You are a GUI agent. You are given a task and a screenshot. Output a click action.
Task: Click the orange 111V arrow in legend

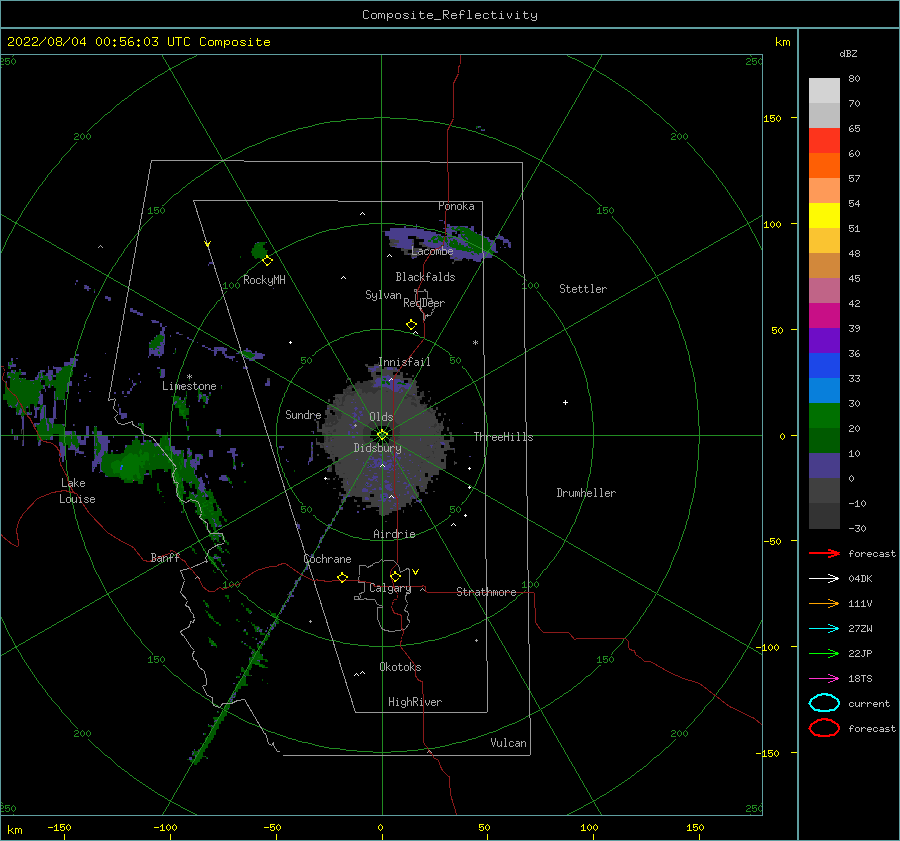pyautogui.click(x=824, y=603)
